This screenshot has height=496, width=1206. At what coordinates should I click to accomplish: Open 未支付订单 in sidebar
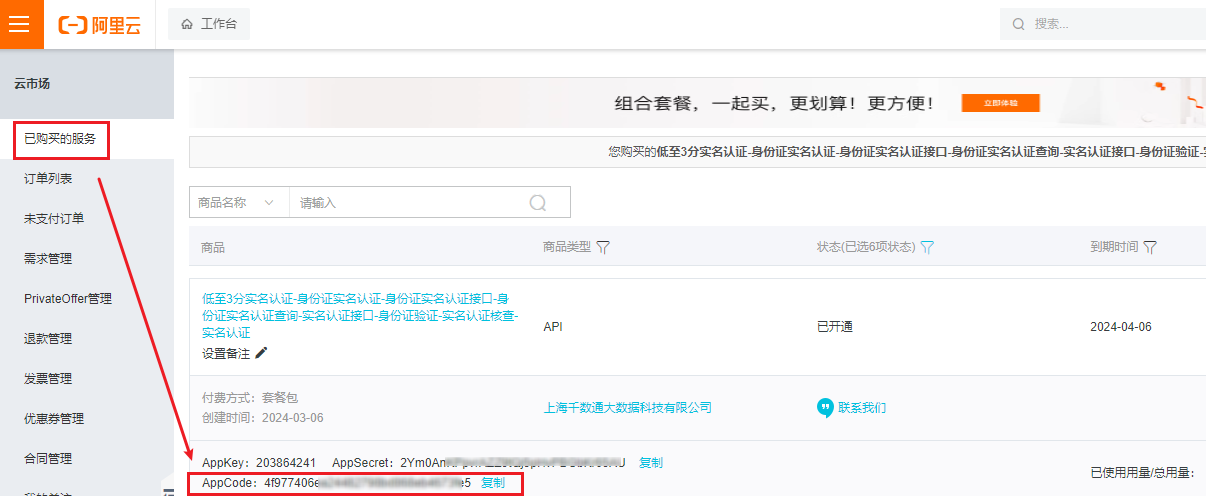pos(54,219)
